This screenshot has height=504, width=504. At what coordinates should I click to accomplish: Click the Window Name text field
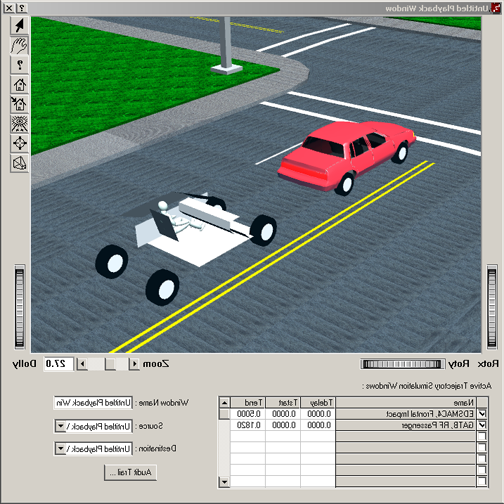click(x=93, y=403)
